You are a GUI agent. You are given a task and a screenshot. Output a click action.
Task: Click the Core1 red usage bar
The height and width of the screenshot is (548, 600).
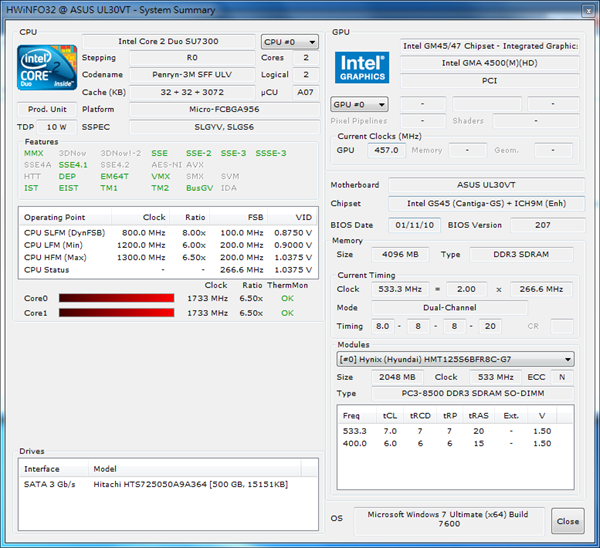click(118, 313)
